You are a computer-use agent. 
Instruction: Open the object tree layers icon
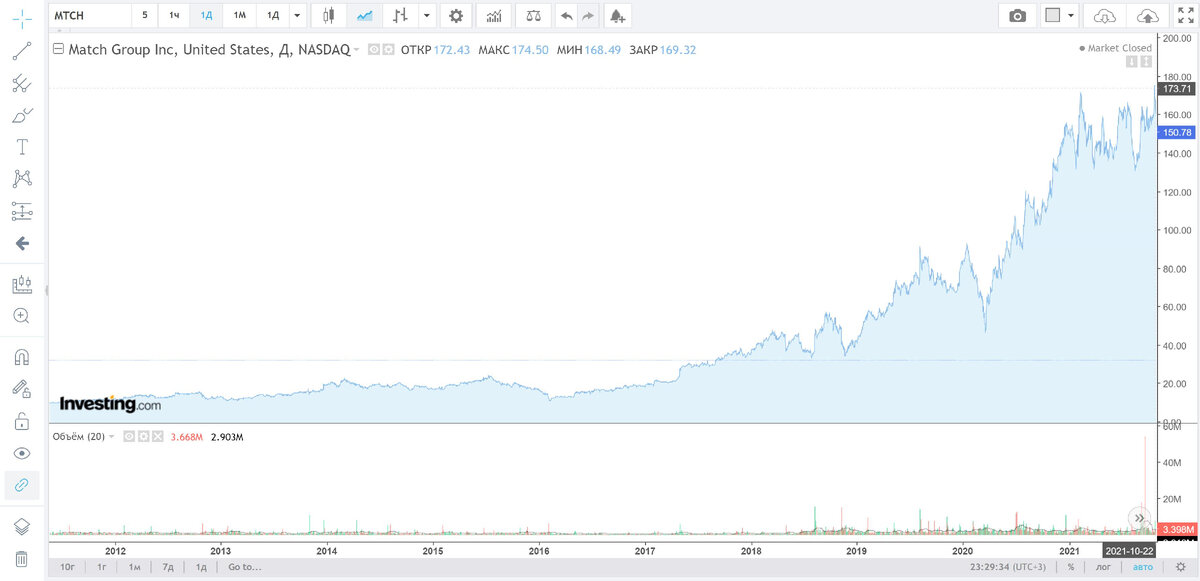(22, 526)
